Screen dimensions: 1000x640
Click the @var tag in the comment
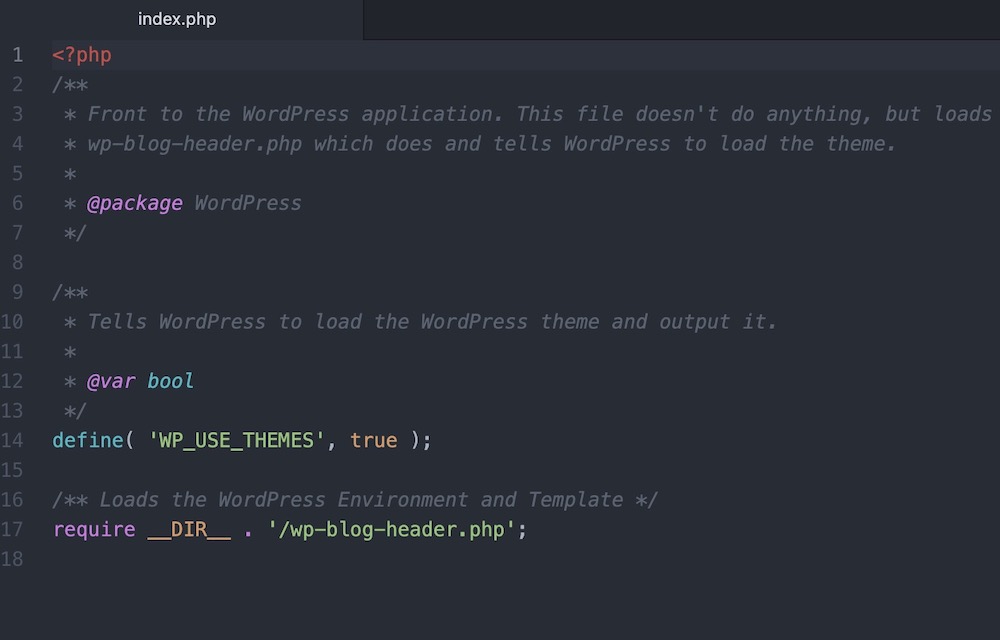pyautogui.click(x=111, y=381)
